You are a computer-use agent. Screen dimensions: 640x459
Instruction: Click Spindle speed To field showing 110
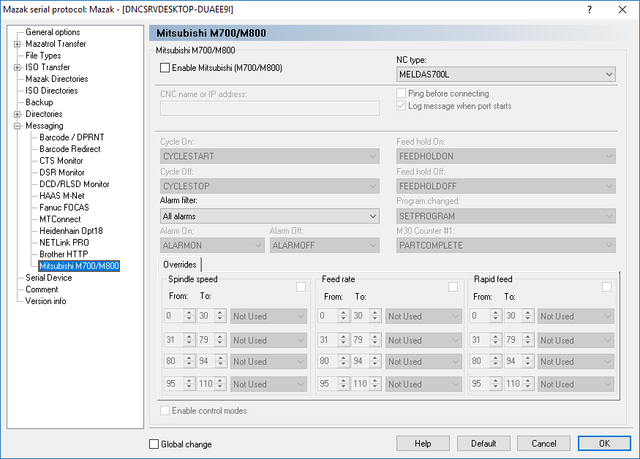click(206, 384)
